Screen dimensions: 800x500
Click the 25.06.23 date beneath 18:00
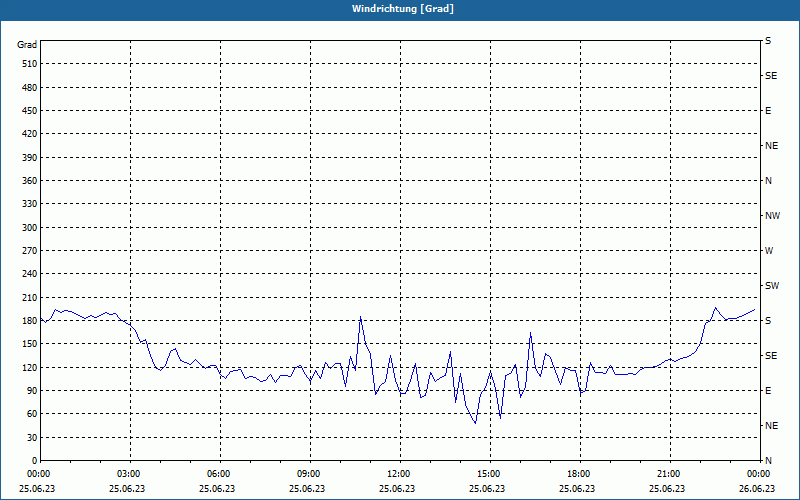[577, 489]
